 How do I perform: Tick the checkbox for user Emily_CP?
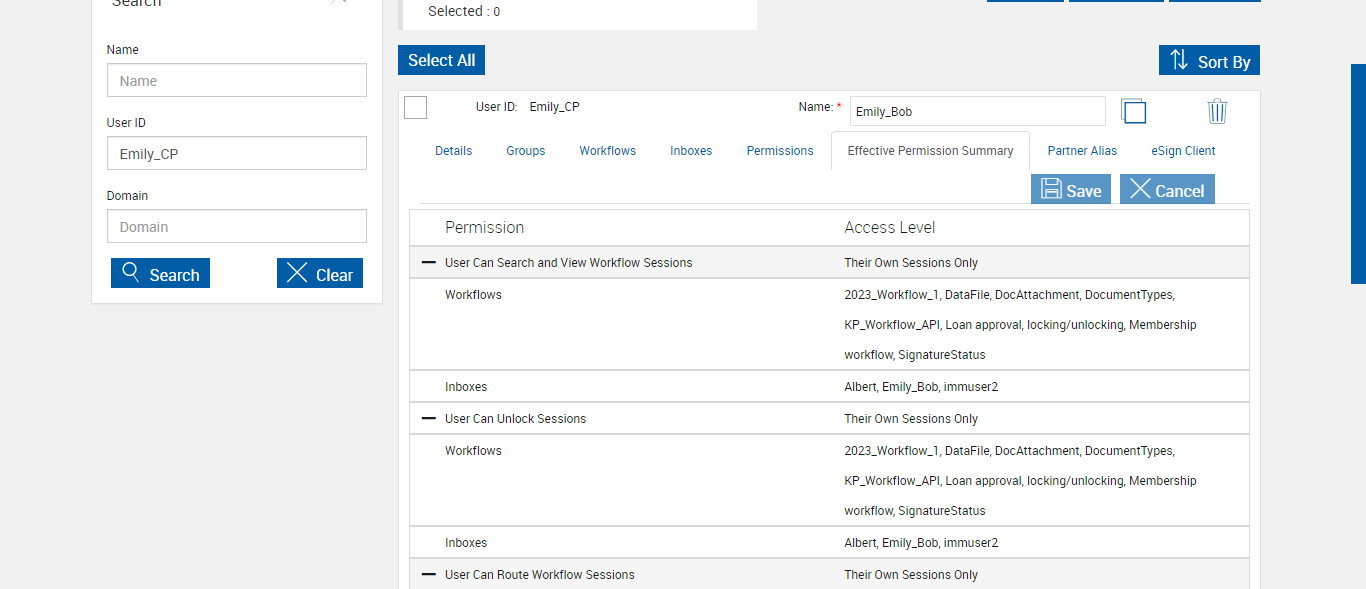coord(416,108)
